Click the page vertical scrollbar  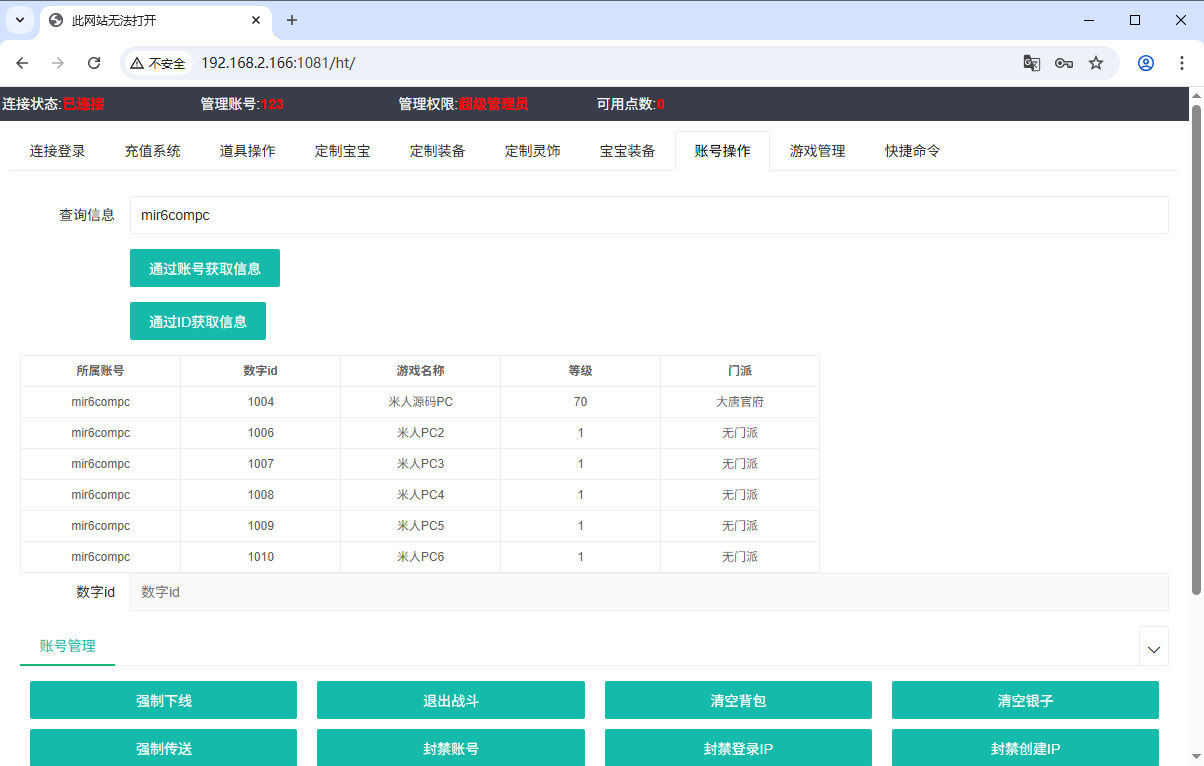click(1196, 340)
